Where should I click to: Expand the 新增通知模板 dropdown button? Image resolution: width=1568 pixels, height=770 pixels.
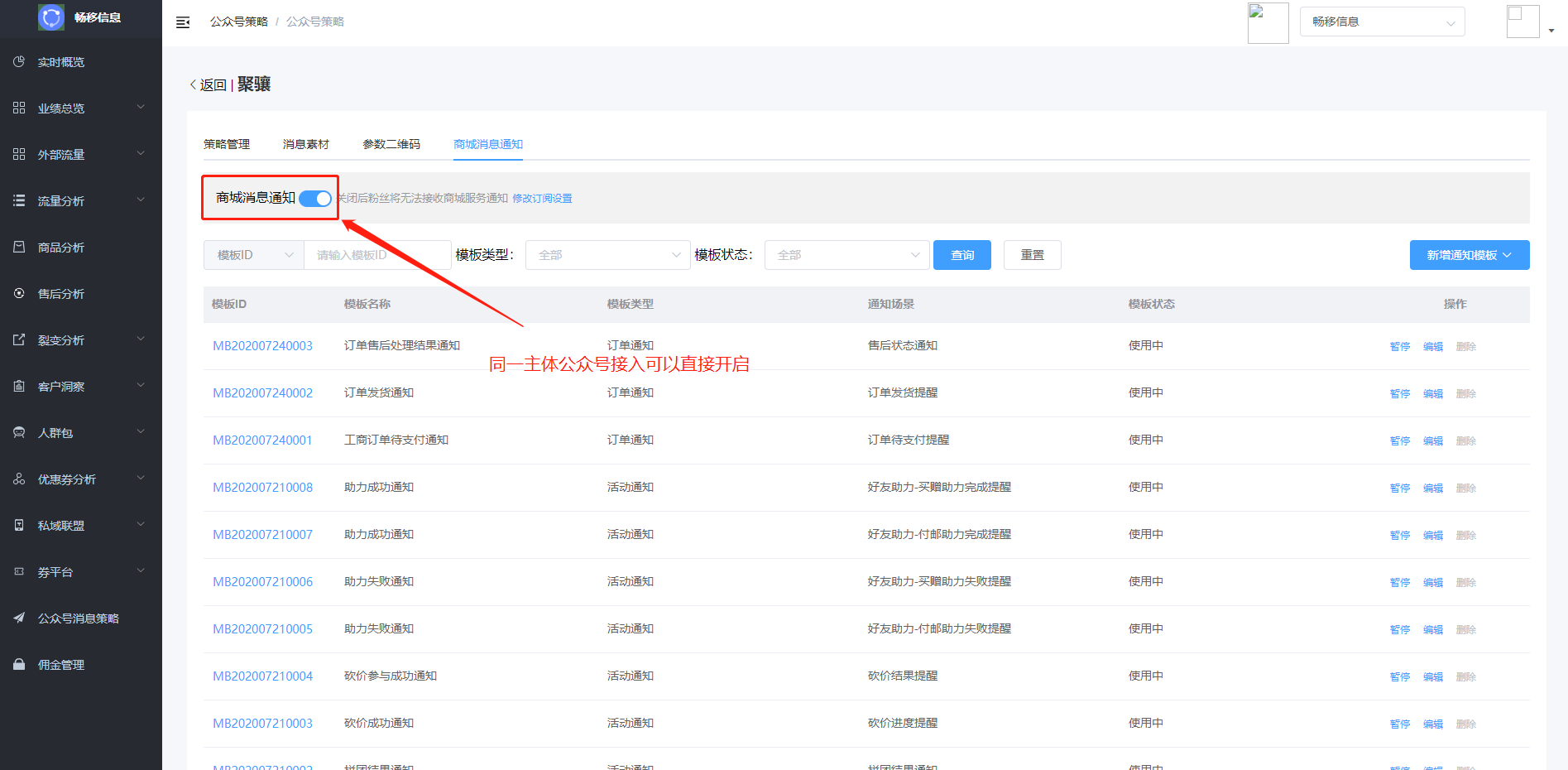click(x=1469, y=255)
